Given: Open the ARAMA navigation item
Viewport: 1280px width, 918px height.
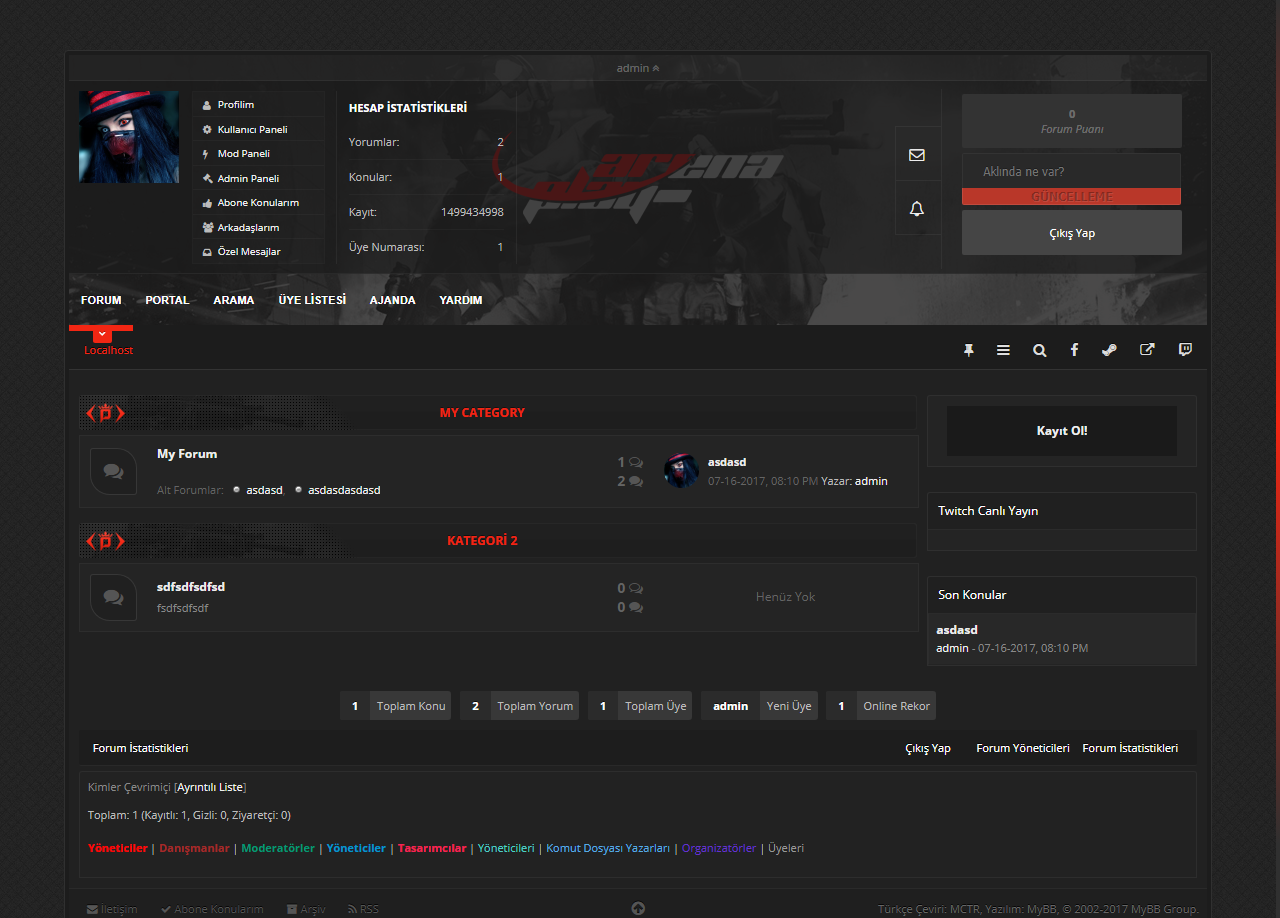Looking at the screenshot, I should pos(234,300).
